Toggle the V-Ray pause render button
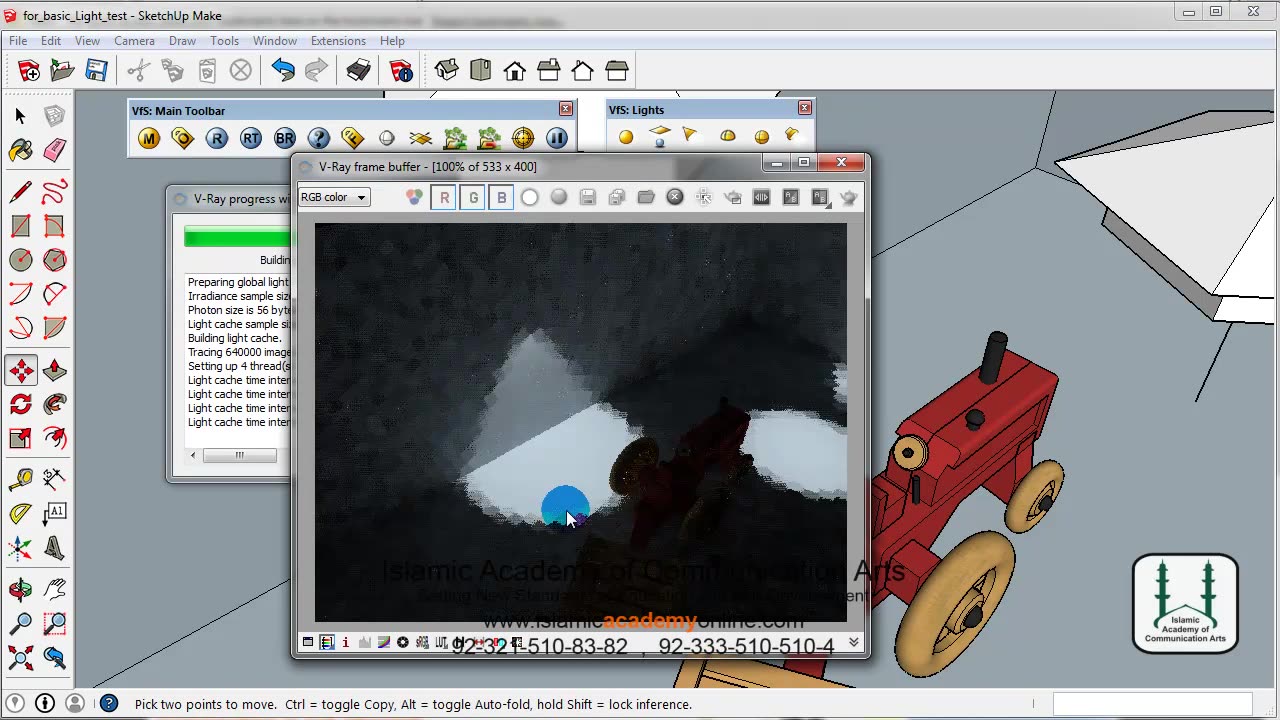Screen dimensions: 1280x720 [557, 139]
